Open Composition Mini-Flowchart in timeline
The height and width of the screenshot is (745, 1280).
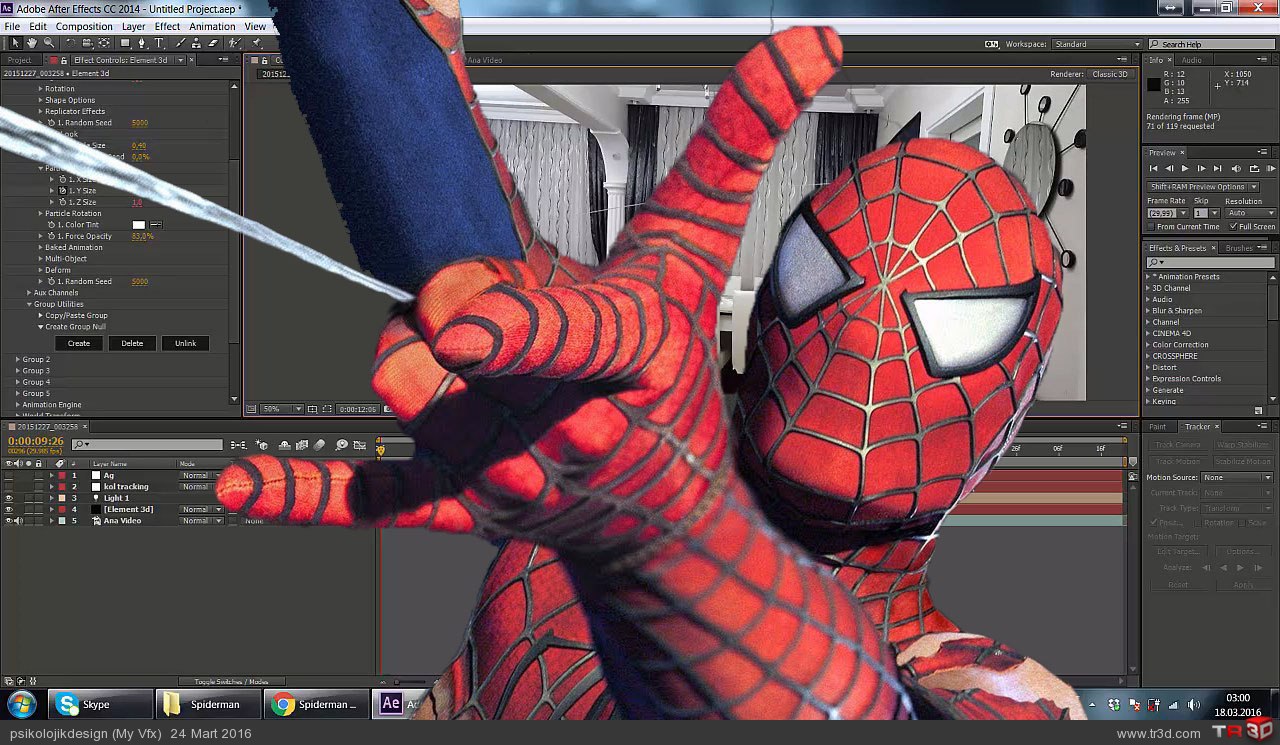coord(238,445)
